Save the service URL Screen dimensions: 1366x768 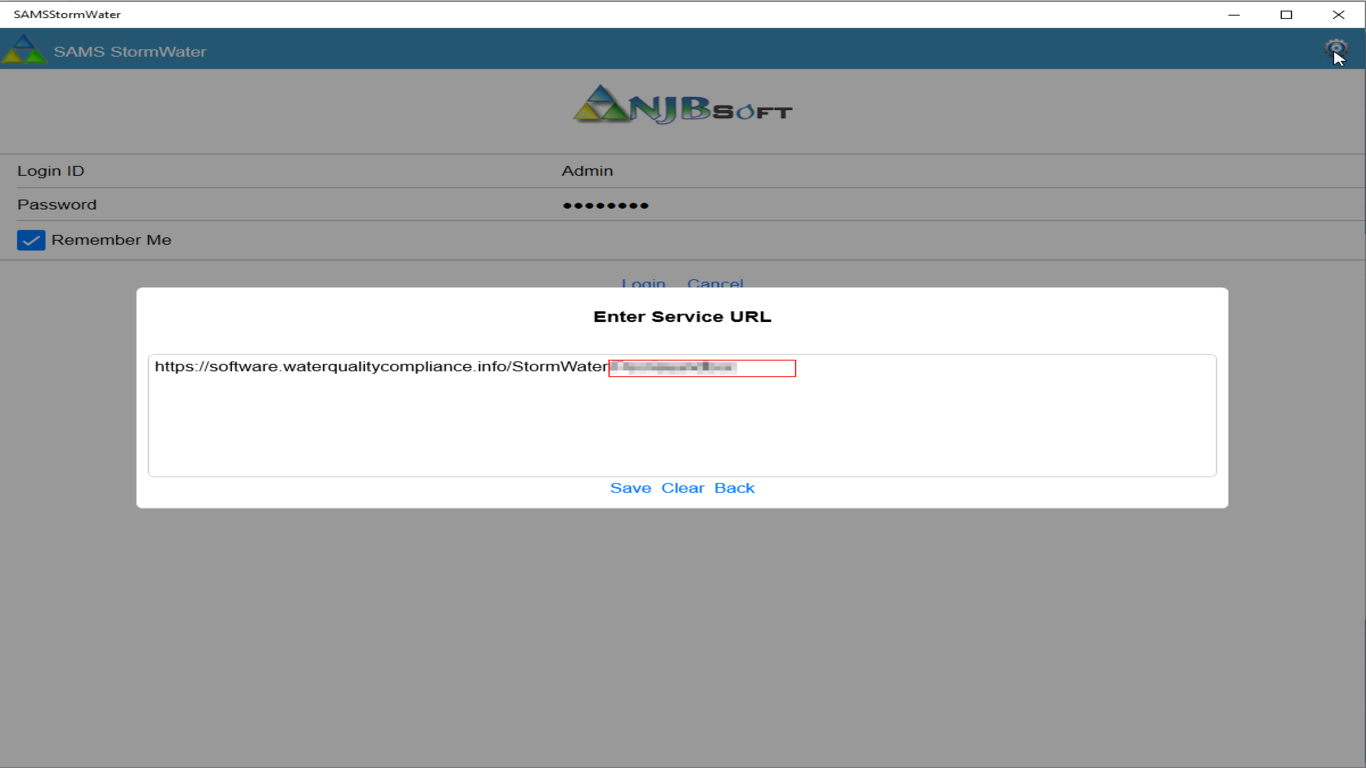point(630,488)
